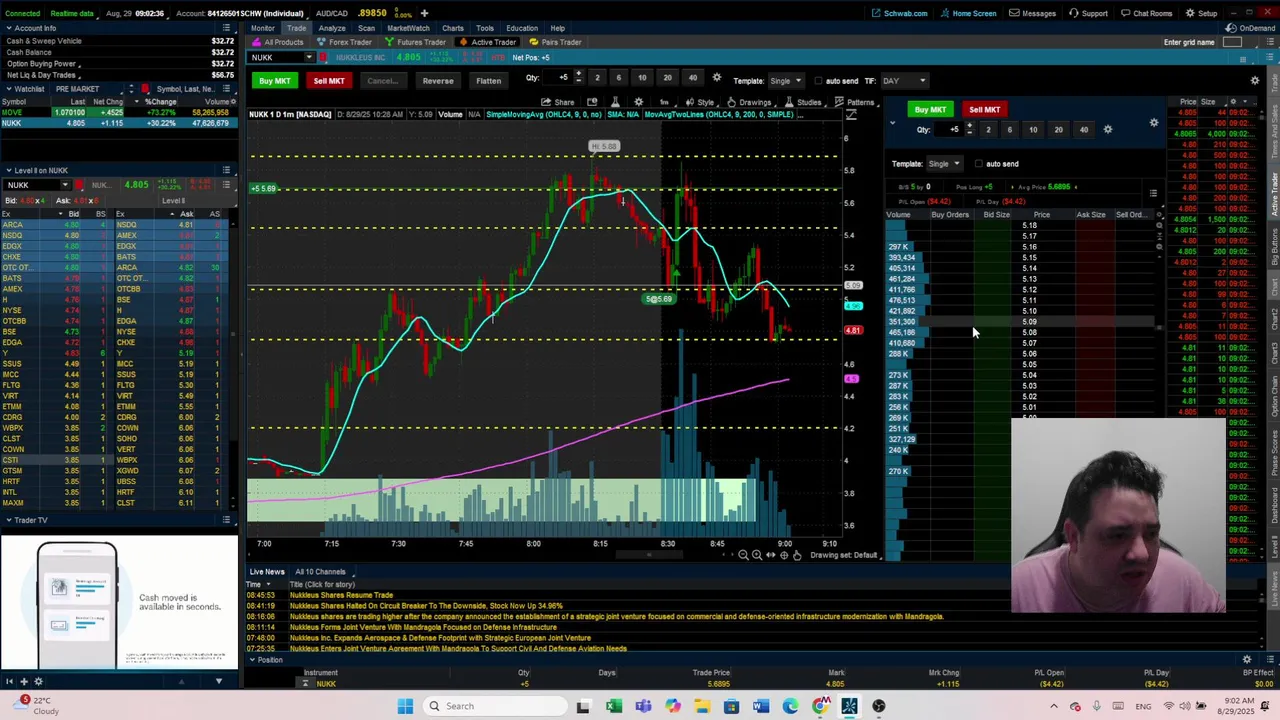Screen dimensions: 1280x720
Task: Open the Template Single dropdown in top bar
Action: tap(785, 81)
